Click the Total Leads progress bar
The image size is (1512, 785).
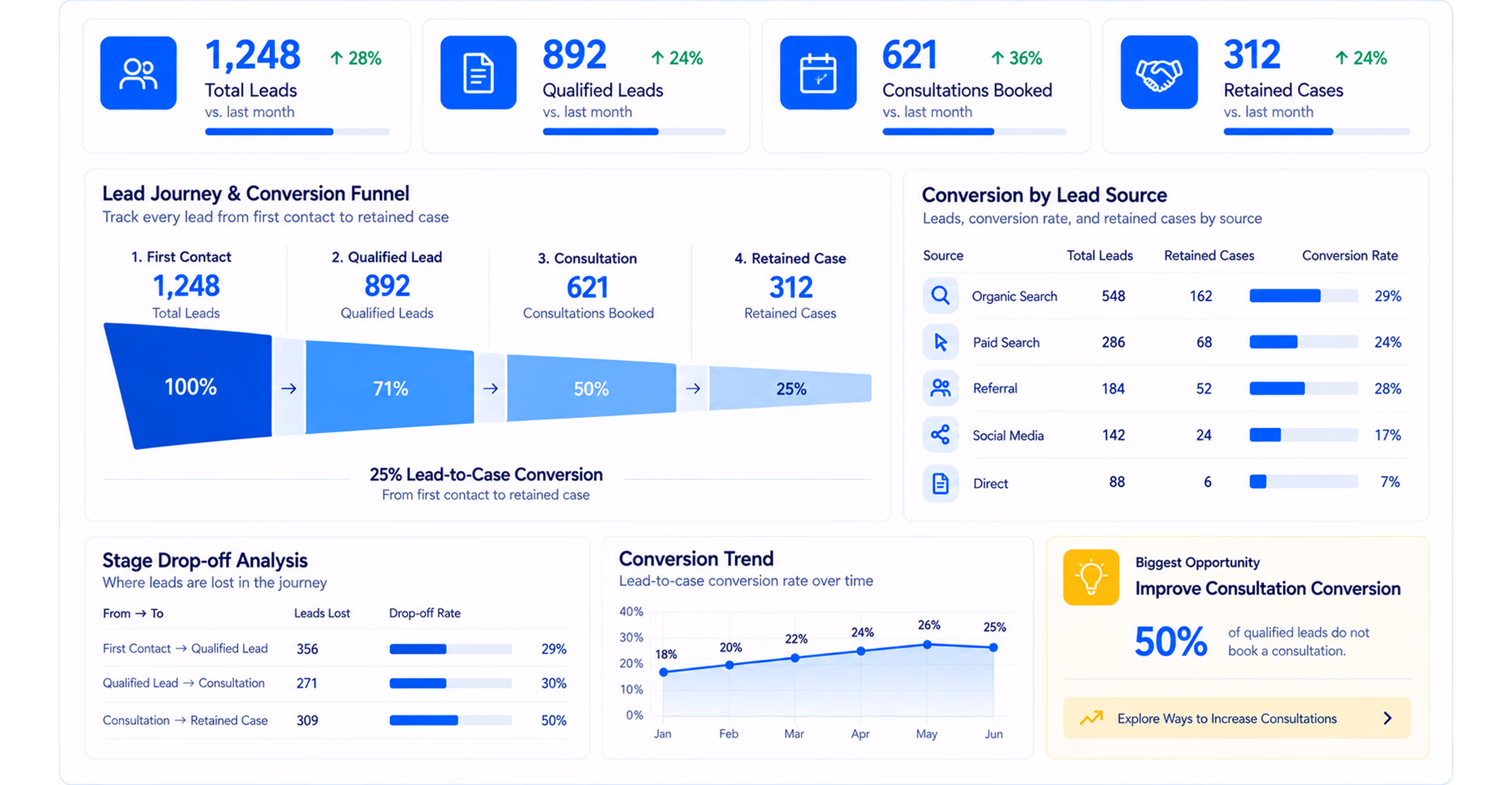click(x=297, y=132)
